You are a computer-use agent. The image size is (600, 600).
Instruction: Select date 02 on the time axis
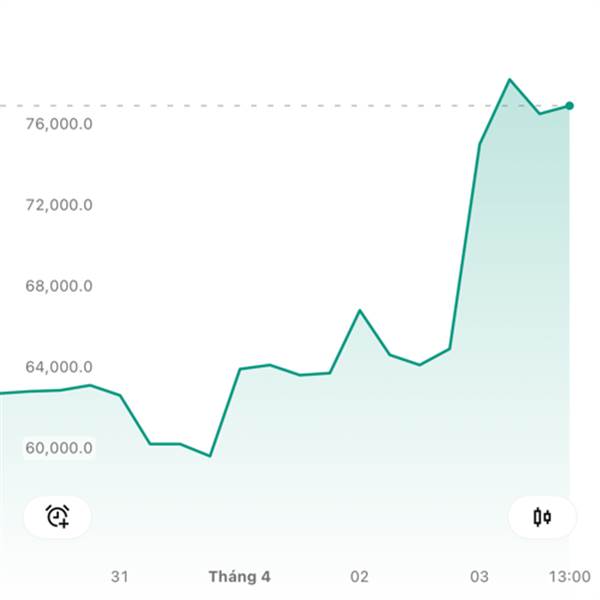[x=359, y=577]
